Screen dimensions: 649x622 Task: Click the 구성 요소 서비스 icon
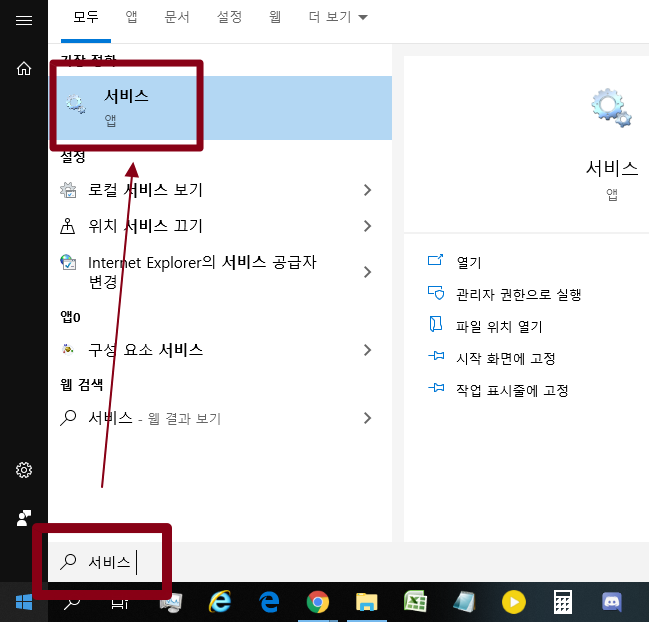coord(68,350)
